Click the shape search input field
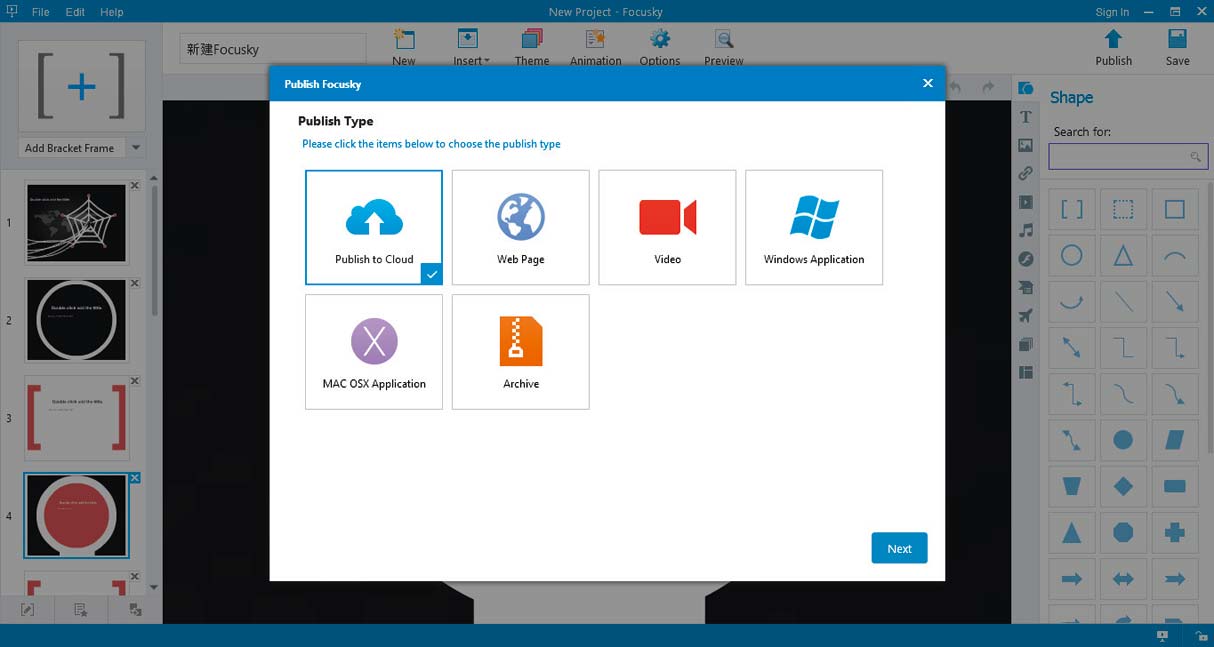Viewport: 1214px width, 647px height. [x=1128, y=157]
